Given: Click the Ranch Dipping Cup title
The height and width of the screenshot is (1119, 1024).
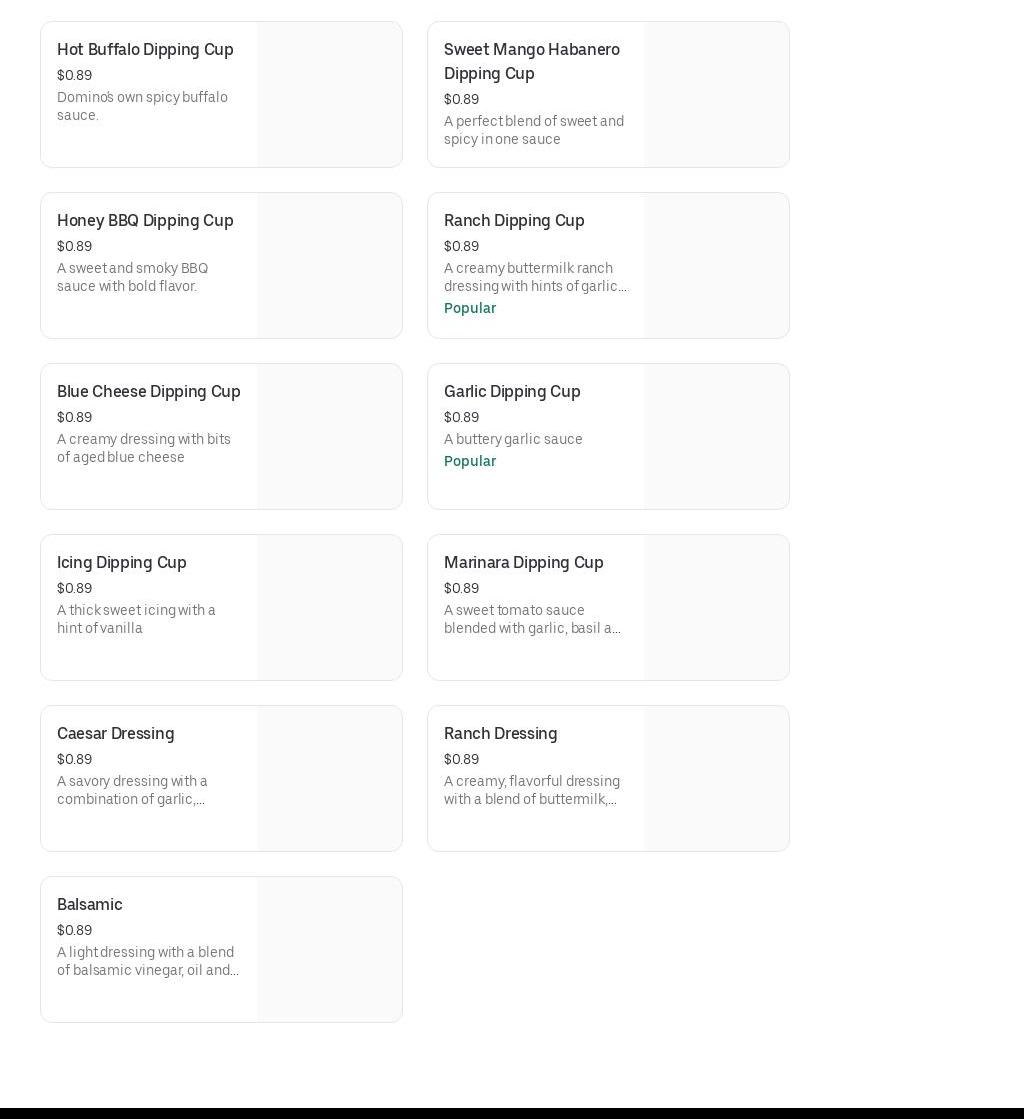Looking at the screenshot, I should [514, 221].
